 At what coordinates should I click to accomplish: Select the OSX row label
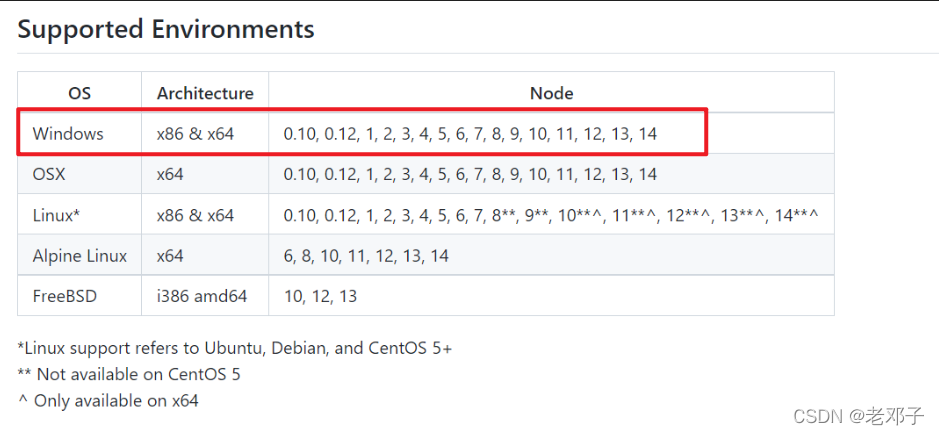[x=52, y=174]
